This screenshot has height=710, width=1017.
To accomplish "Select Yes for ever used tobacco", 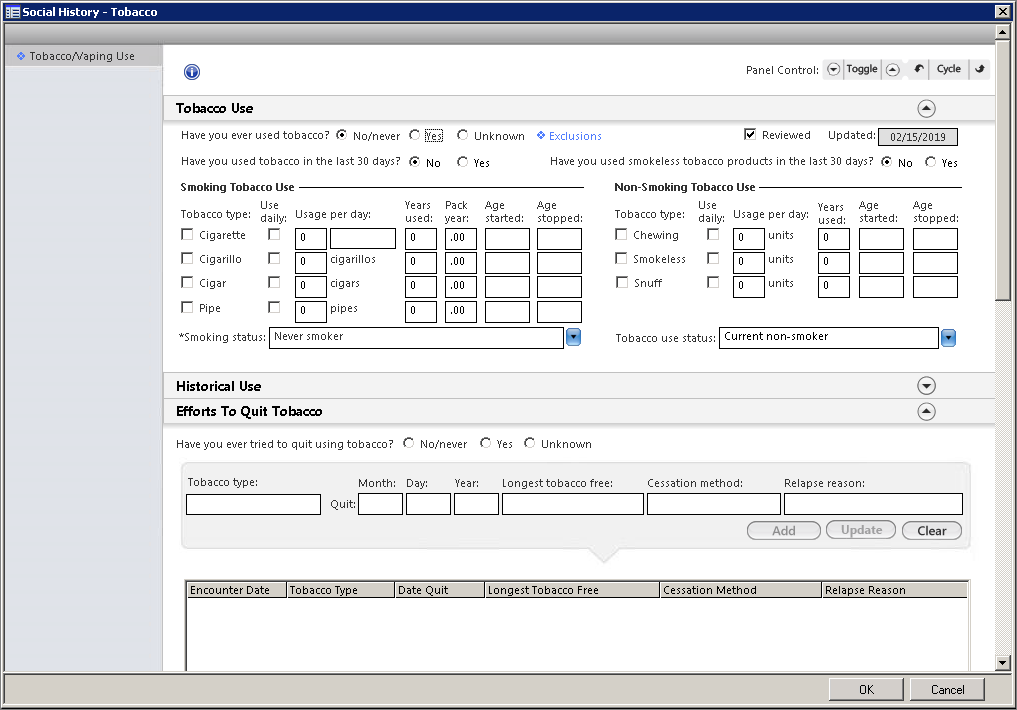I will click(415, 135).
